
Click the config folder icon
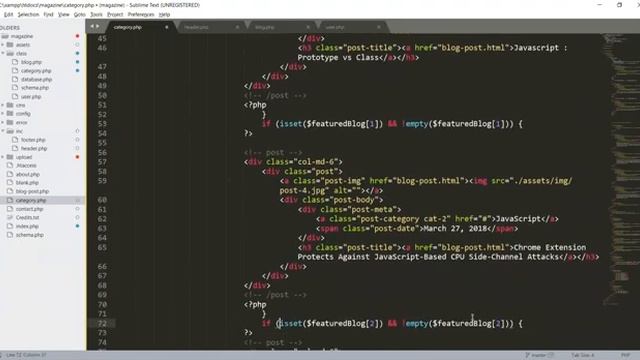pos(10,114)
